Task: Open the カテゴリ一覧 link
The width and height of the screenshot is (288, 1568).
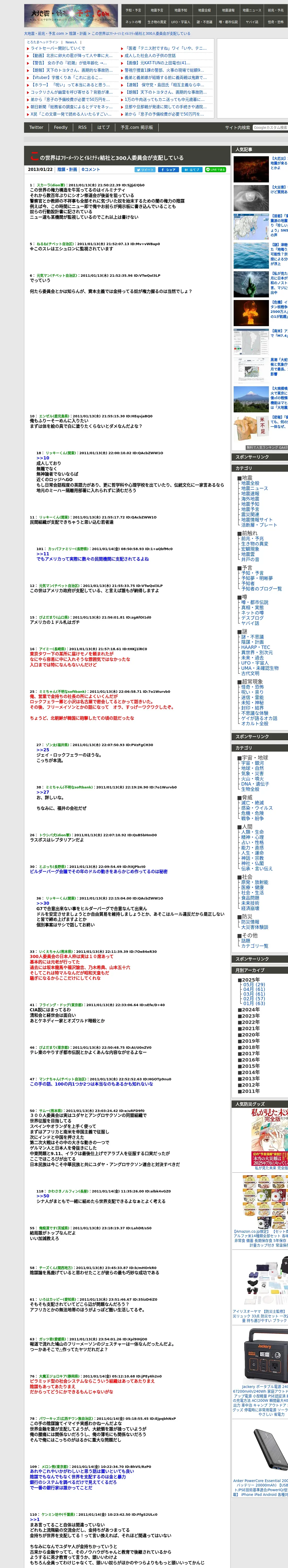Action: click(254, 946)
